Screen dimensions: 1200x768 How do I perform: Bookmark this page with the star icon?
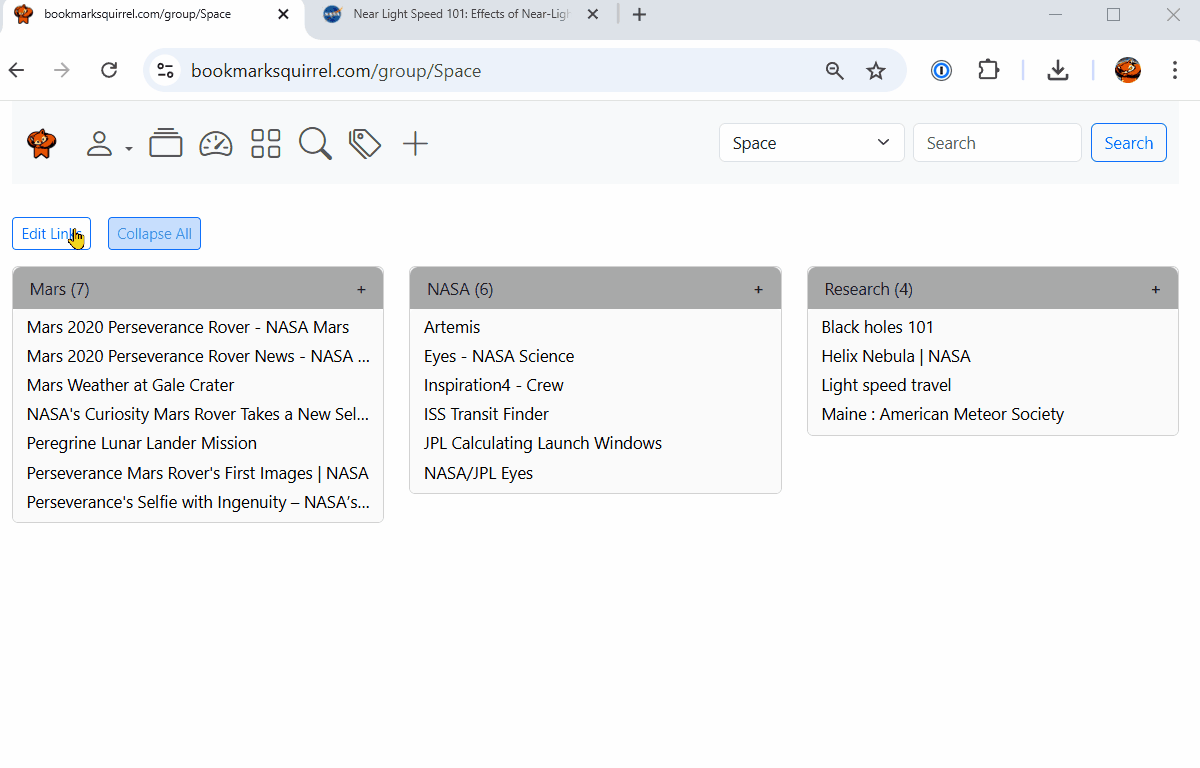(876, 70)
